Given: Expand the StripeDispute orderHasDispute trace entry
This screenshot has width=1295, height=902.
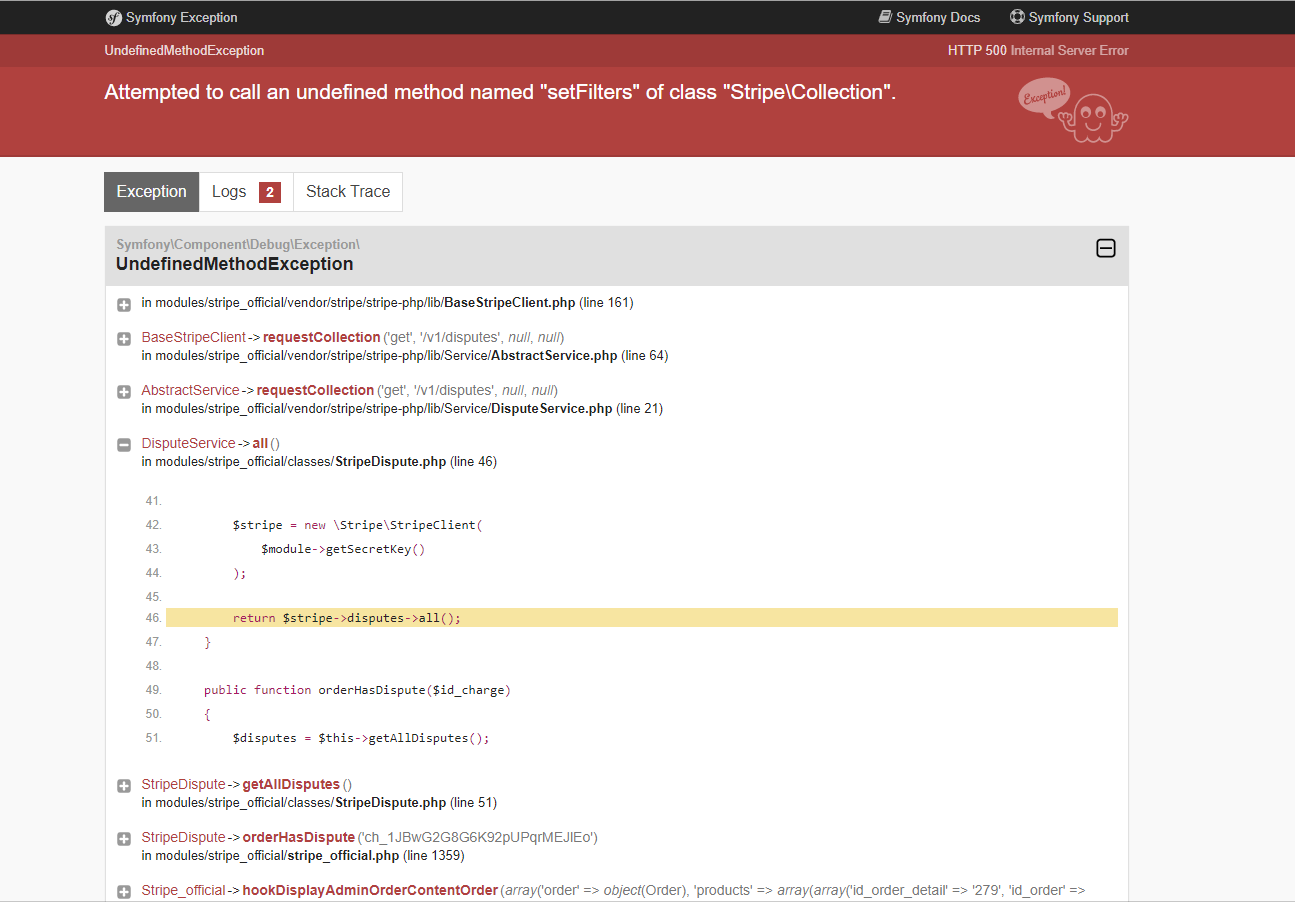Looking at the screenshot, I should pos(124,839).
